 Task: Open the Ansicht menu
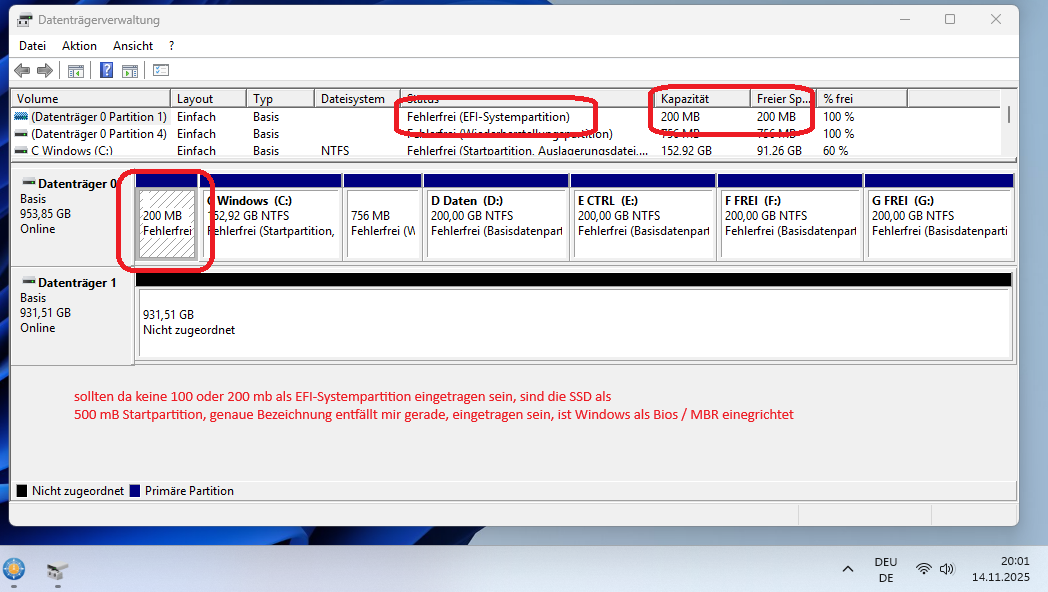click(x=132, y=45)
